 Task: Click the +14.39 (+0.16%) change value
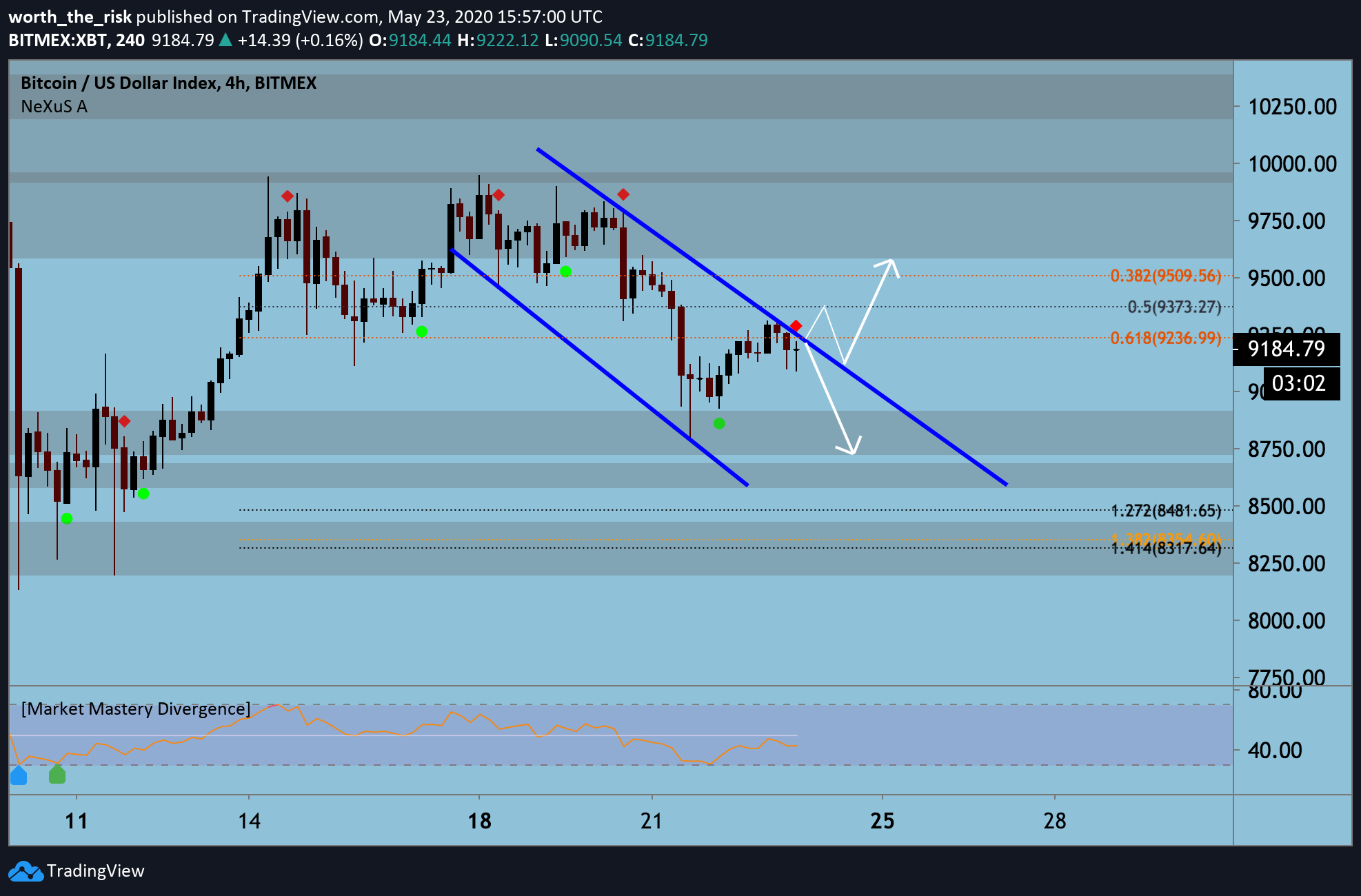pyautogui.click(x=300, y=40)
